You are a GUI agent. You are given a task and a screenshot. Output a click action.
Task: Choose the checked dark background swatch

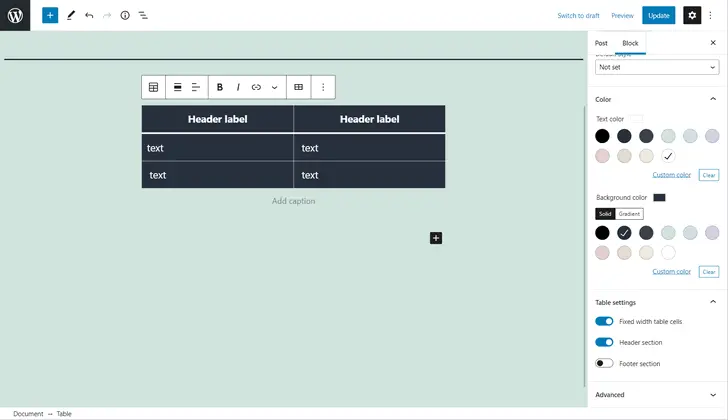tap(624, 233)
